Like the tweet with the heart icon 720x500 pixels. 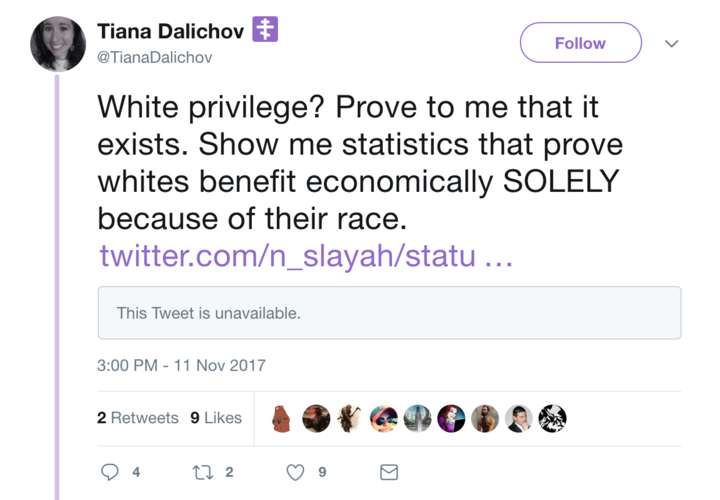(295, 472)
